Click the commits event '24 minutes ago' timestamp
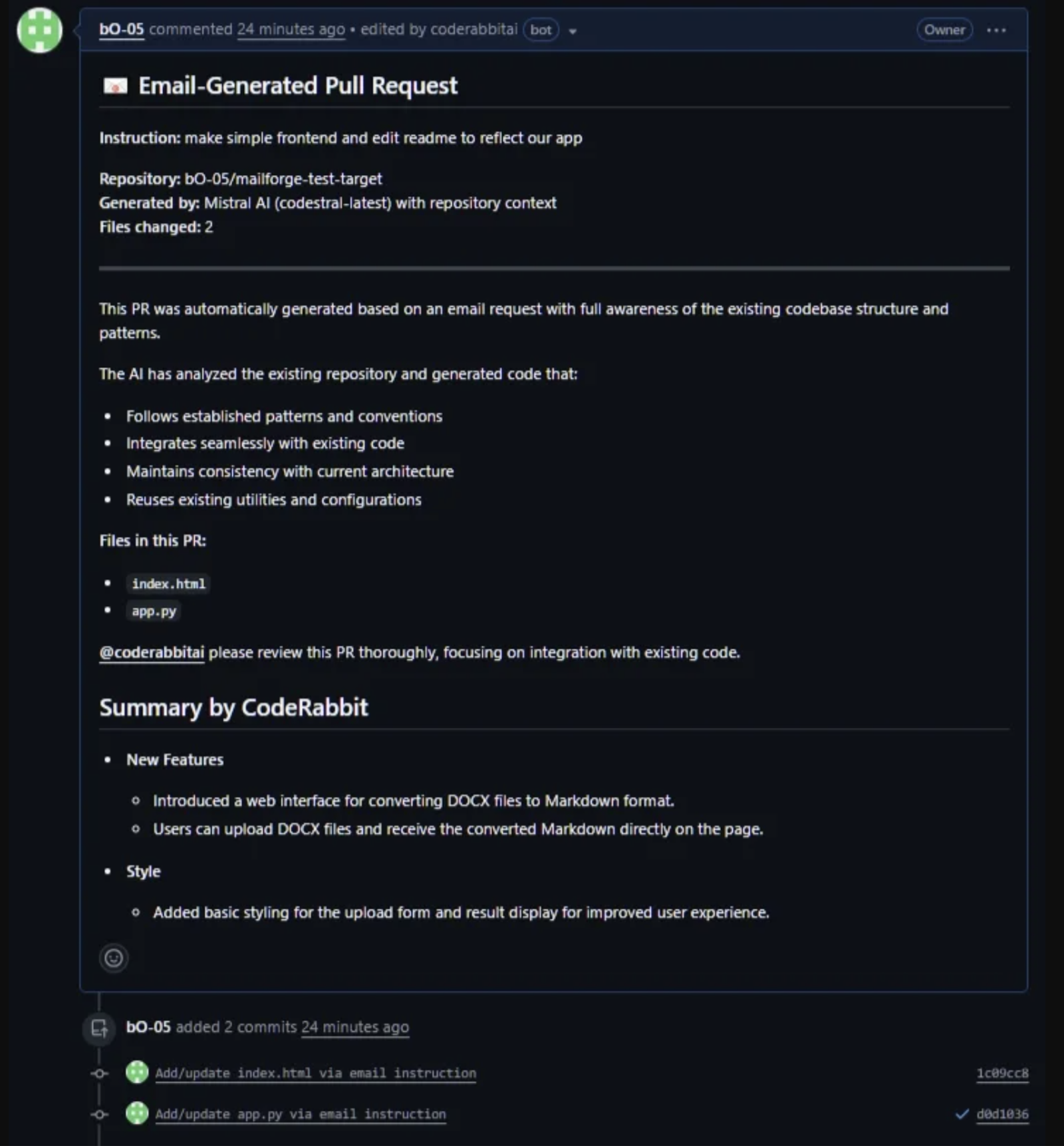This screenshot has width=1064, height=1146. point(354,1027)
